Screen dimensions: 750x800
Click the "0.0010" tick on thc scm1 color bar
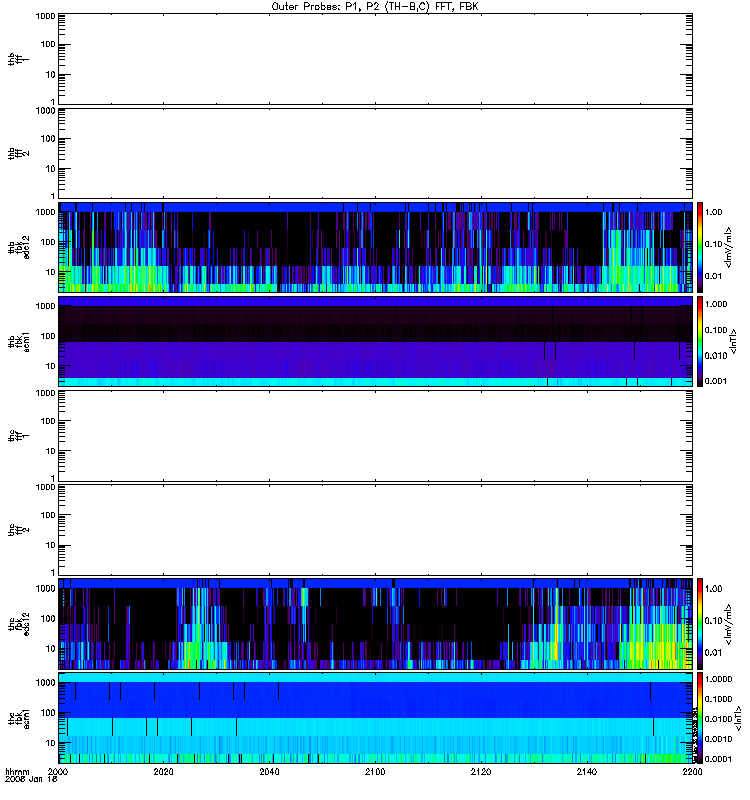718,739
